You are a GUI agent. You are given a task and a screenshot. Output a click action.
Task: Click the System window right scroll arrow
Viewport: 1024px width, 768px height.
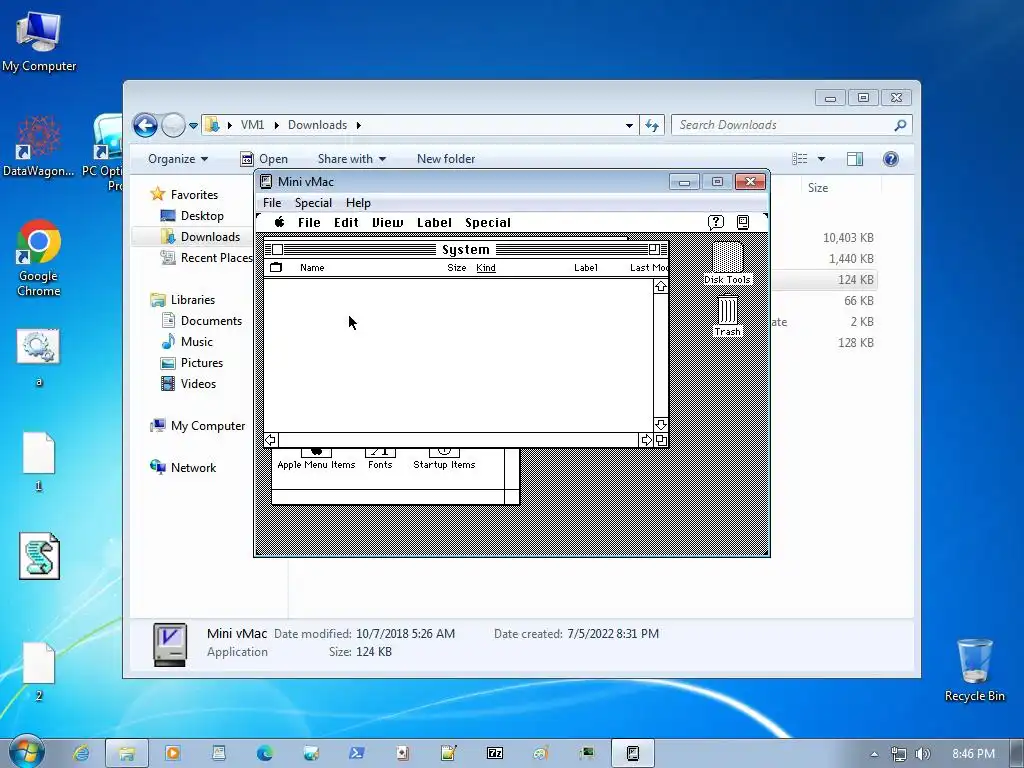point(646,440)
